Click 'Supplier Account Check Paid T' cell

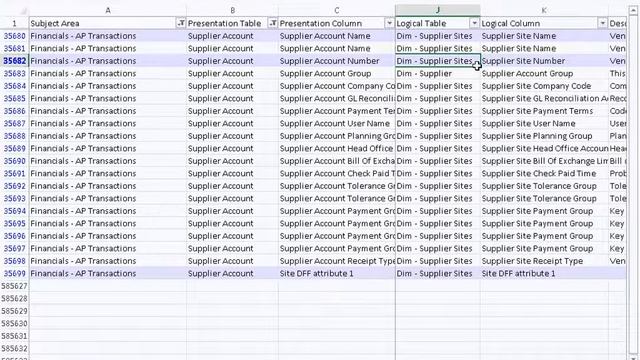(x=337, y=173)
